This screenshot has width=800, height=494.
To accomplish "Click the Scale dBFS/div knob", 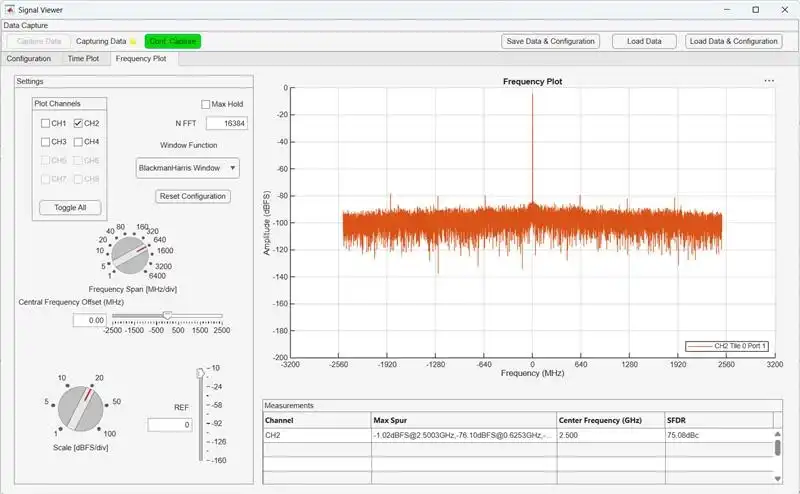I will tap(81, 408).
